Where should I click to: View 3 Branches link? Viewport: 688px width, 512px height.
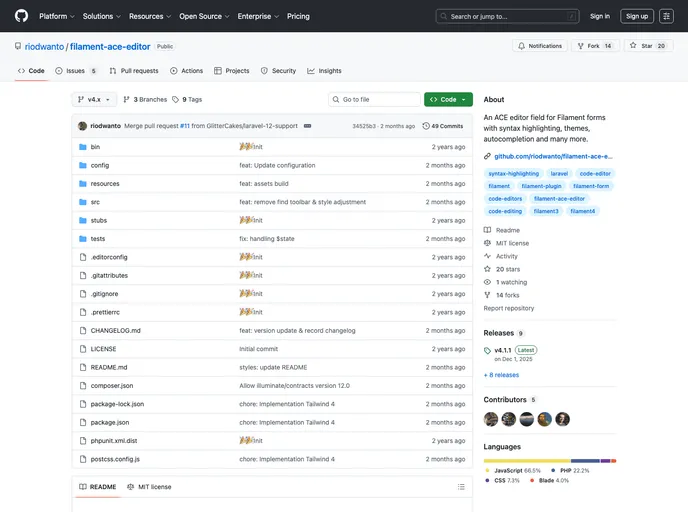[145, 100]
